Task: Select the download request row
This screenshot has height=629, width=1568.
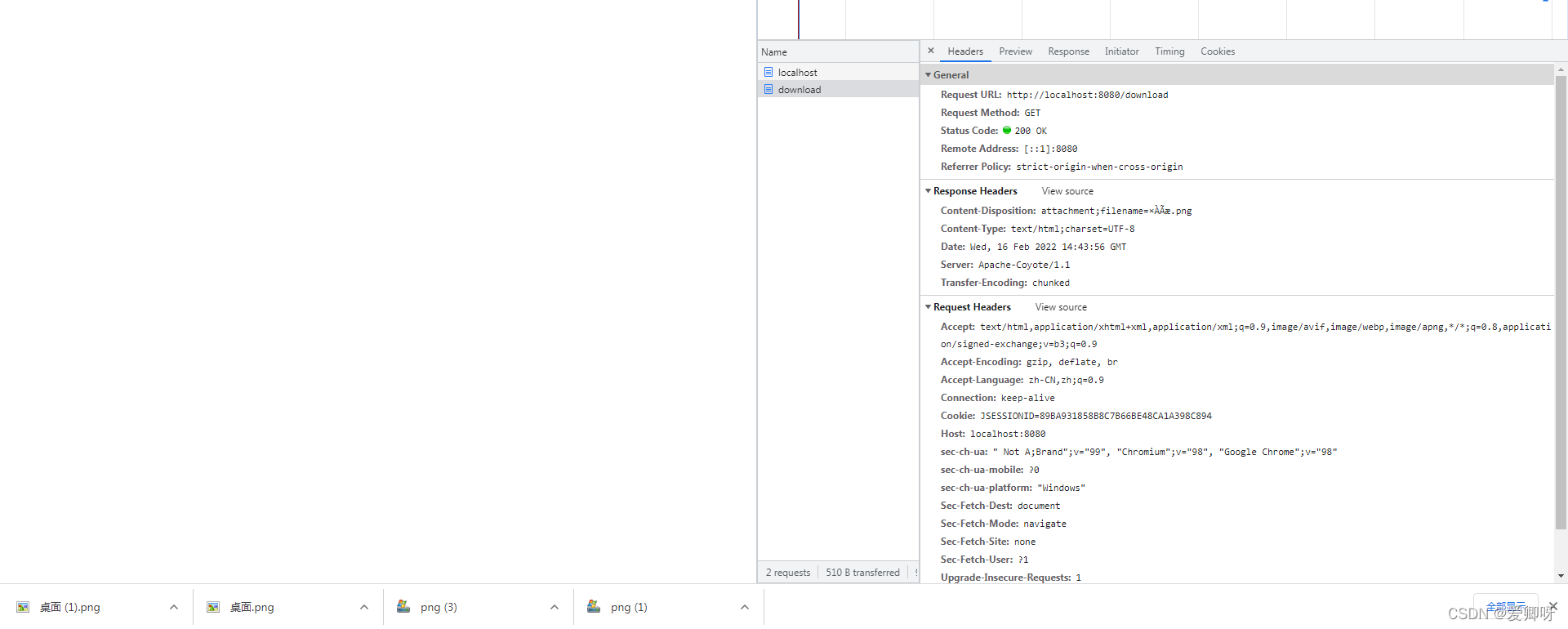Action: tap(838, 89)
